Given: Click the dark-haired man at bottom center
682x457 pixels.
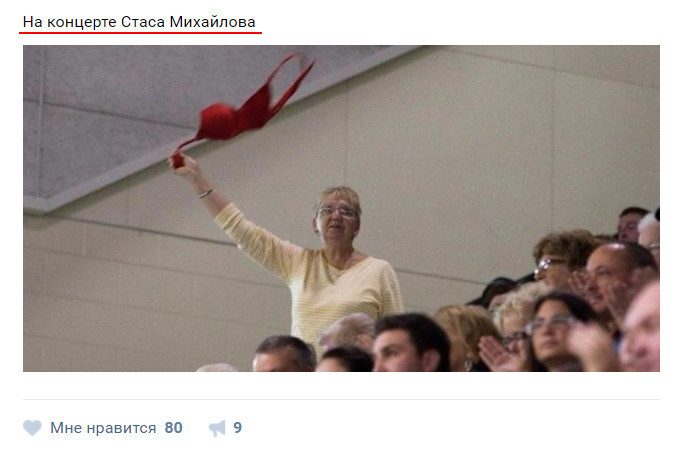Looking at the screenshot, I should click(409, 344).
